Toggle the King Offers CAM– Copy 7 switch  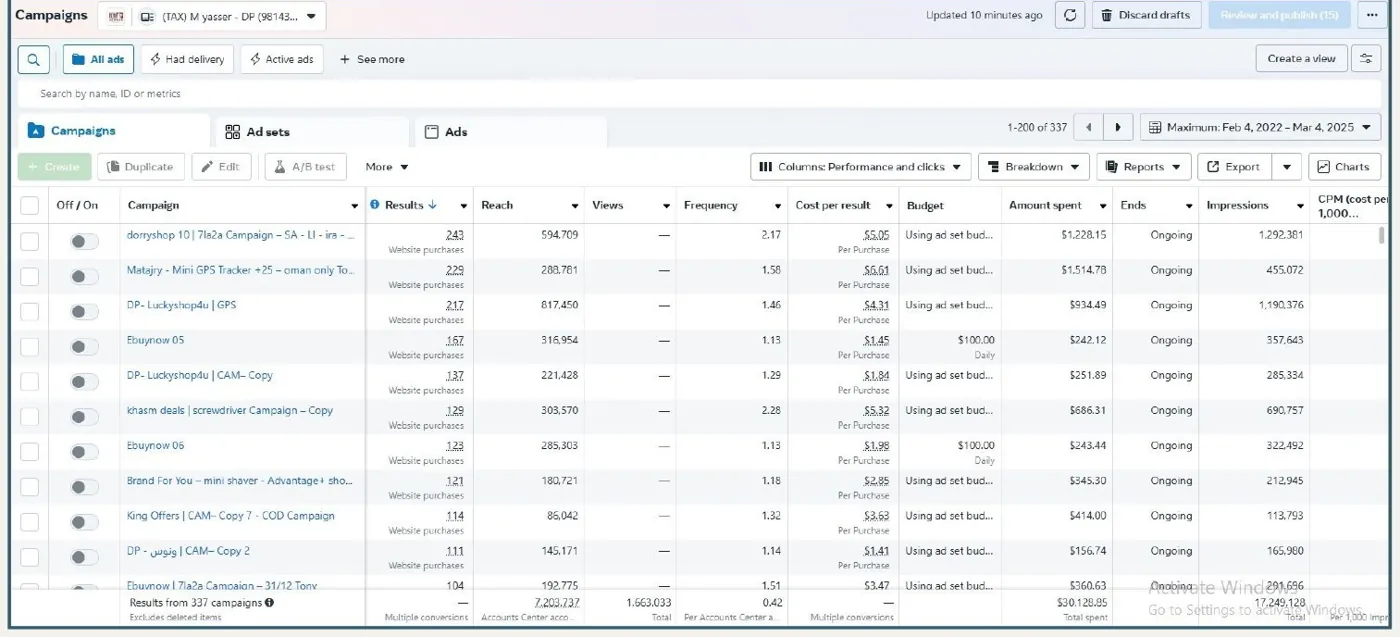coord(84,521)
